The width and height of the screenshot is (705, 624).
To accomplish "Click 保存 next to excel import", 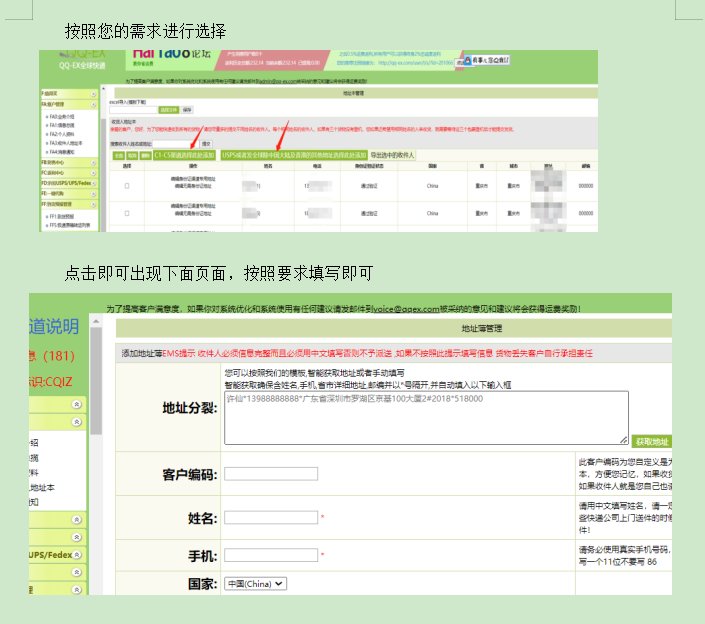I will click(187, 110).
